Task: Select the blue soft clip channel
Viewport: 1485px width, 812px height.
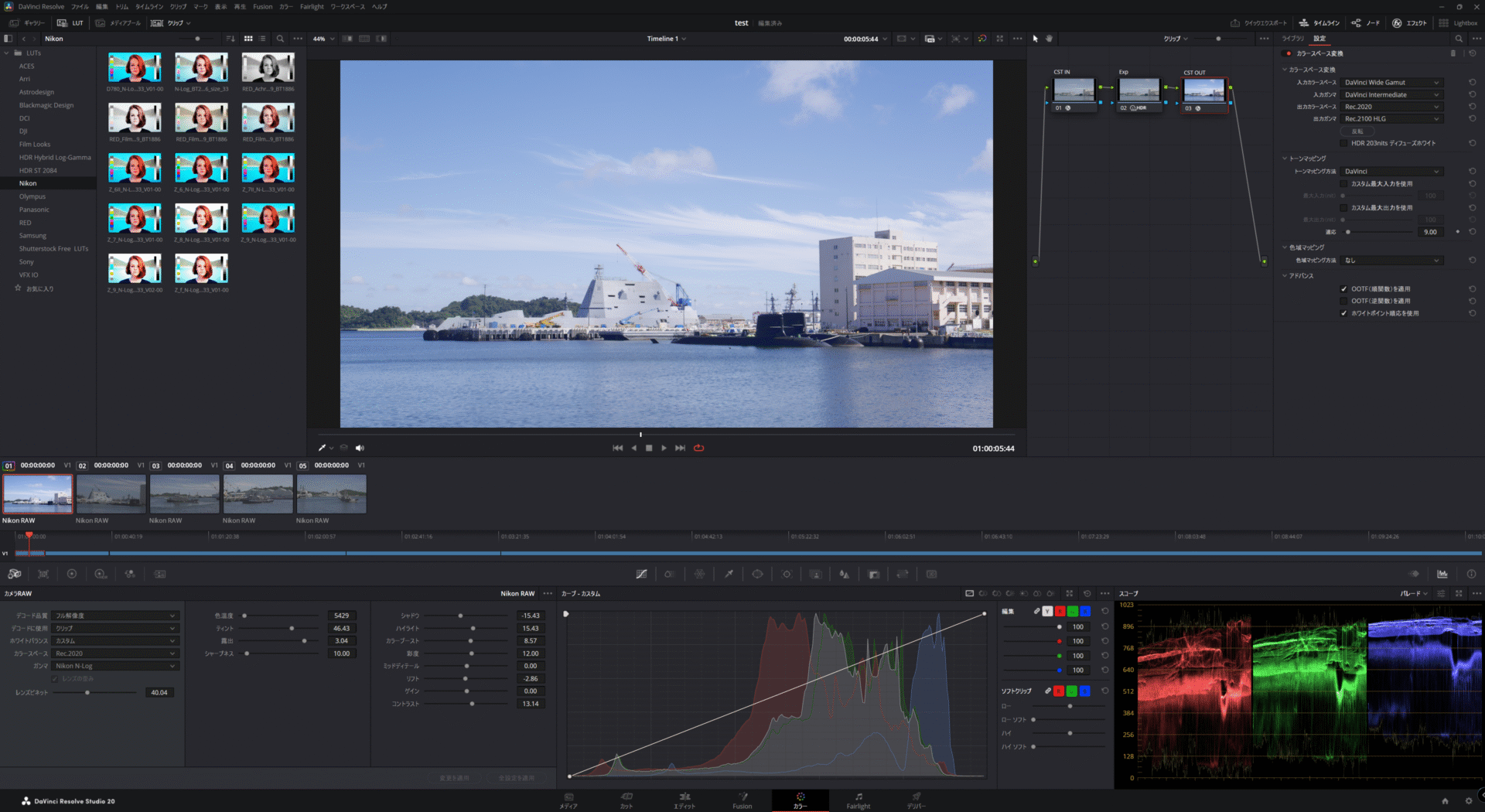Action: 1085,691
